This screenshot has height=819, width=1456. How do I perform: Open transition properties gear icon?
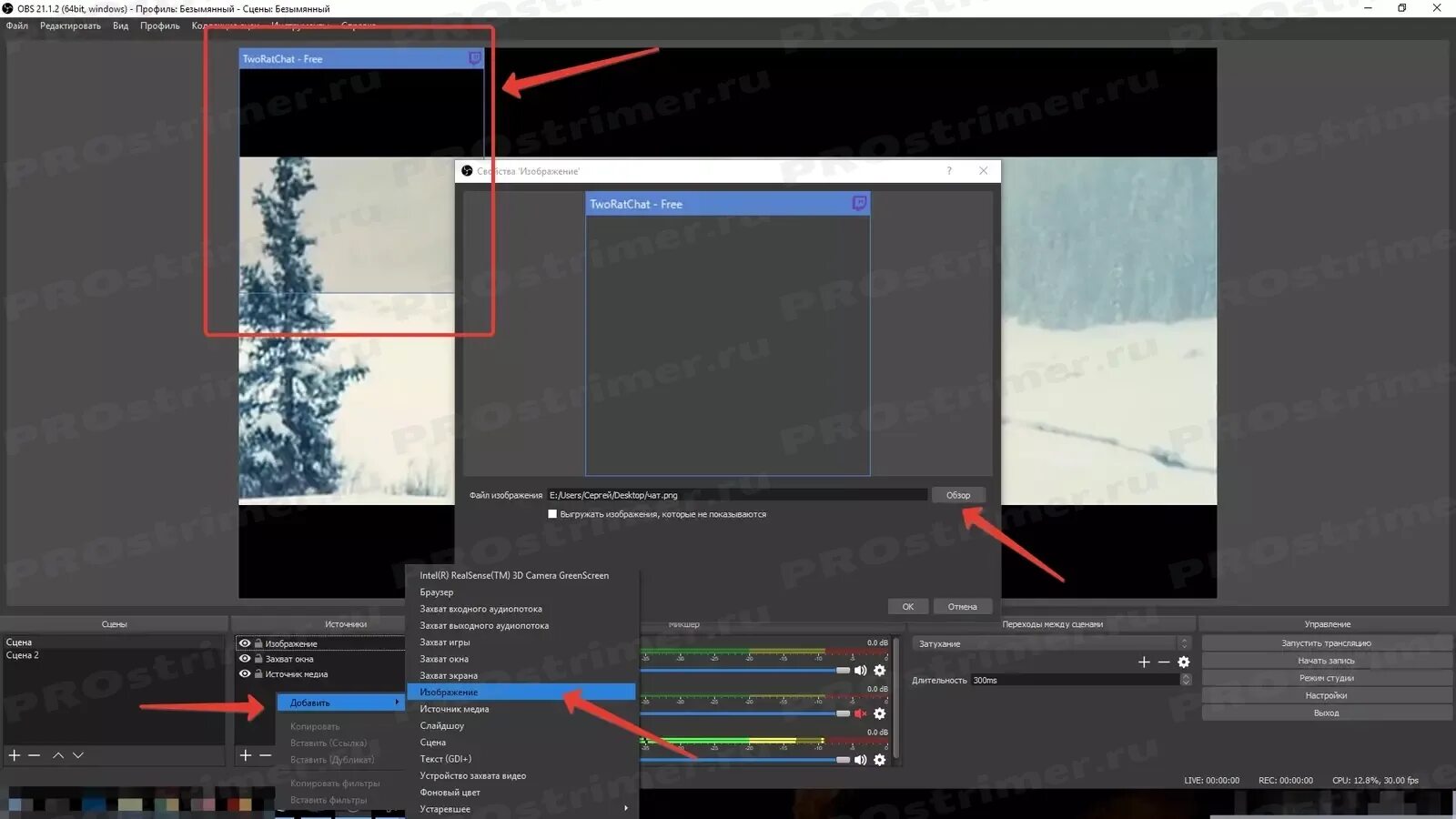(x=1184, y=662)
